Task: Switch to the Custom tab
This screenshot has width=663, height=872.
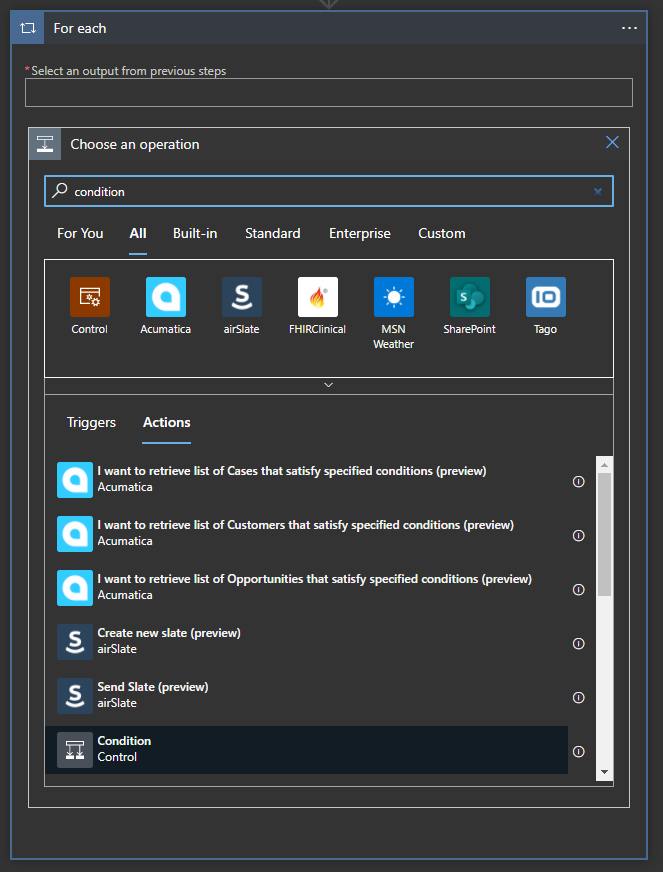Action: (x=442, y=234)
